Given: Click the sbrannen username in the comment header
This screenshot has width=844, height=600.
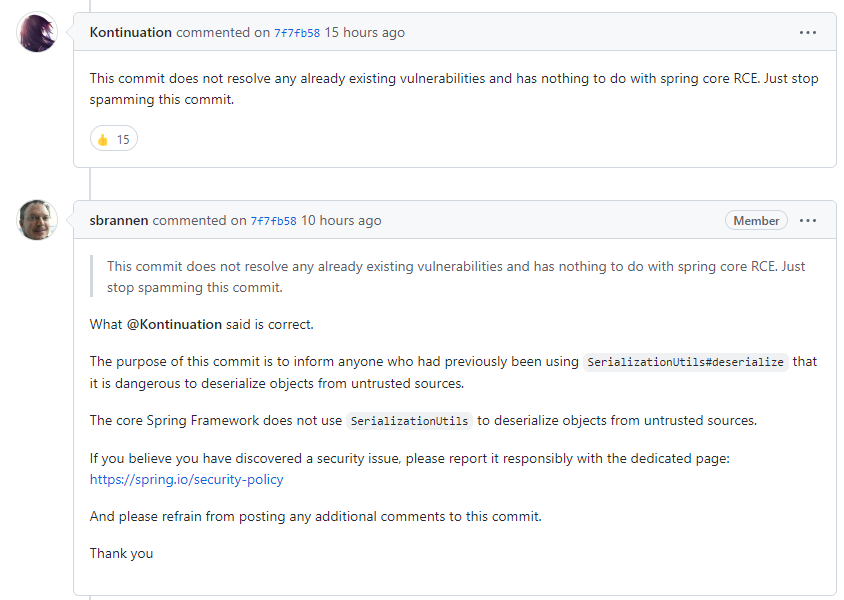Looking at the screenshot, I should coord(118,221).
